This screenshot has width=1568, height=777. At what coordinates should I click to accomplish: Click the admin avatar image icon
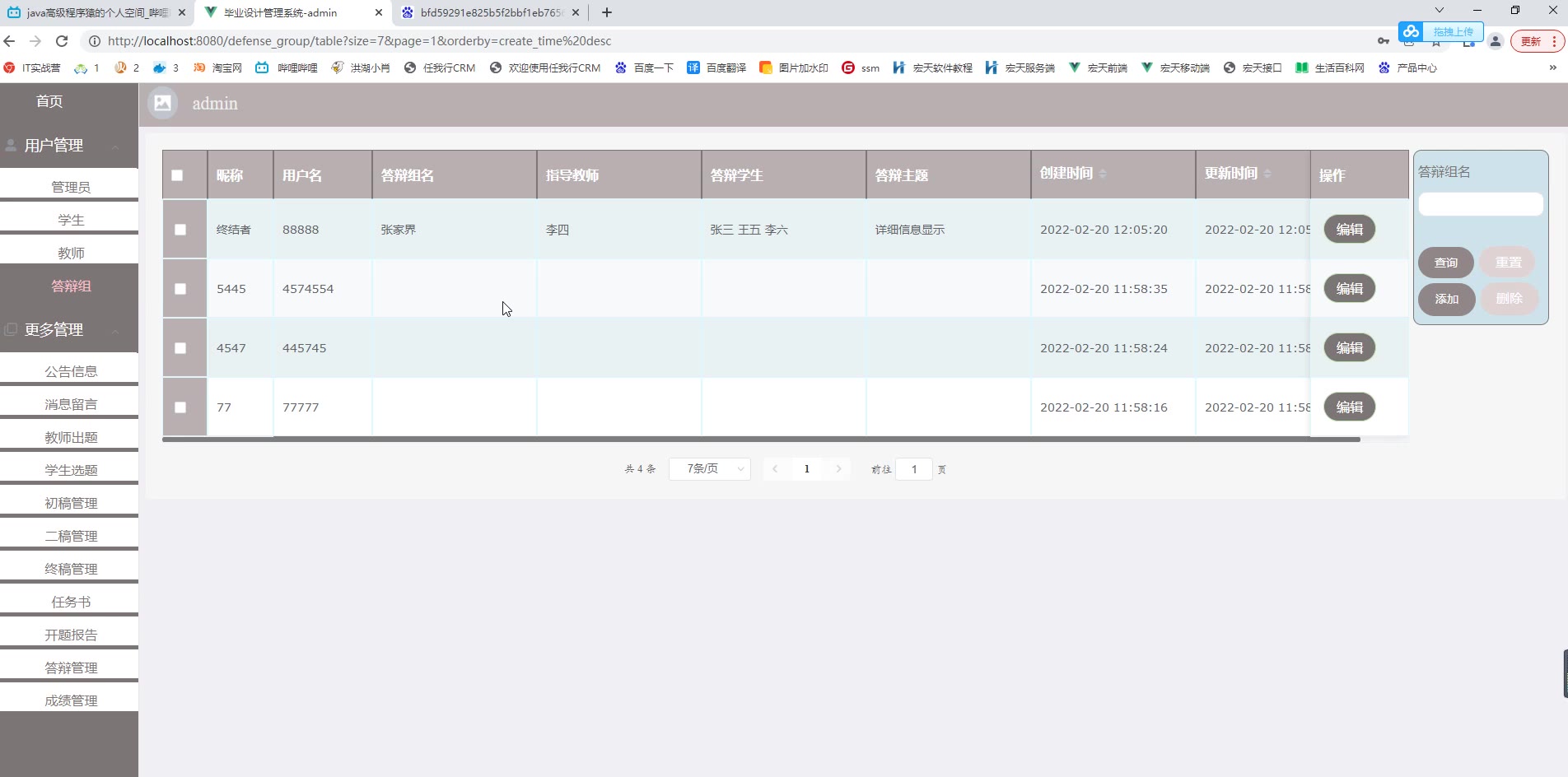[x=162, y=103]
